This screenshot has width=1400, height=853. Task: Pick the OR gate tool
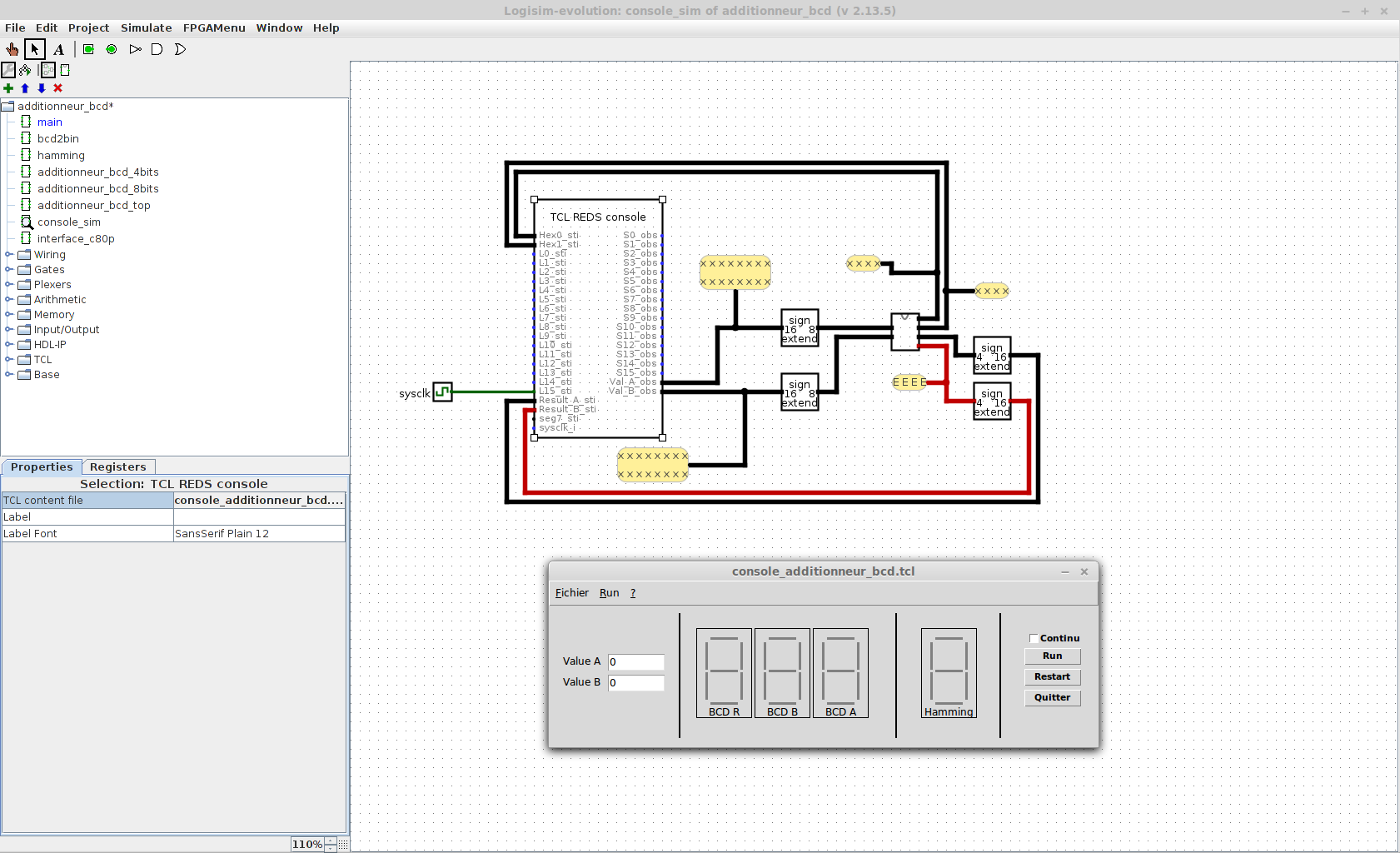(180, 49)
